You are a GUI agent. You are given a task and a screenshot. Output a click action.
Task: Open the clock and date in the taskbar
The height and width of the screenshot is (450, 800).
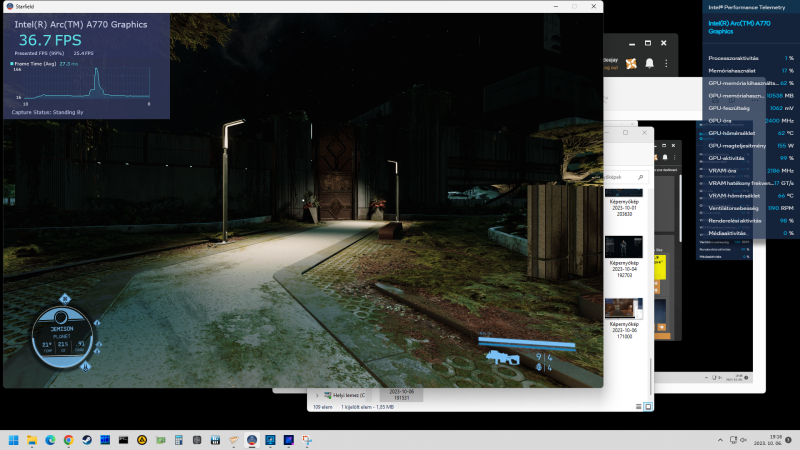point(768,440)
